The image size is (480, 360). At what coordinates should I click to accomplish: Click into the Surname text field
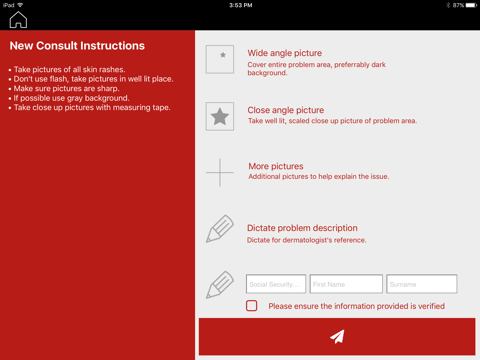click(422, 284)
